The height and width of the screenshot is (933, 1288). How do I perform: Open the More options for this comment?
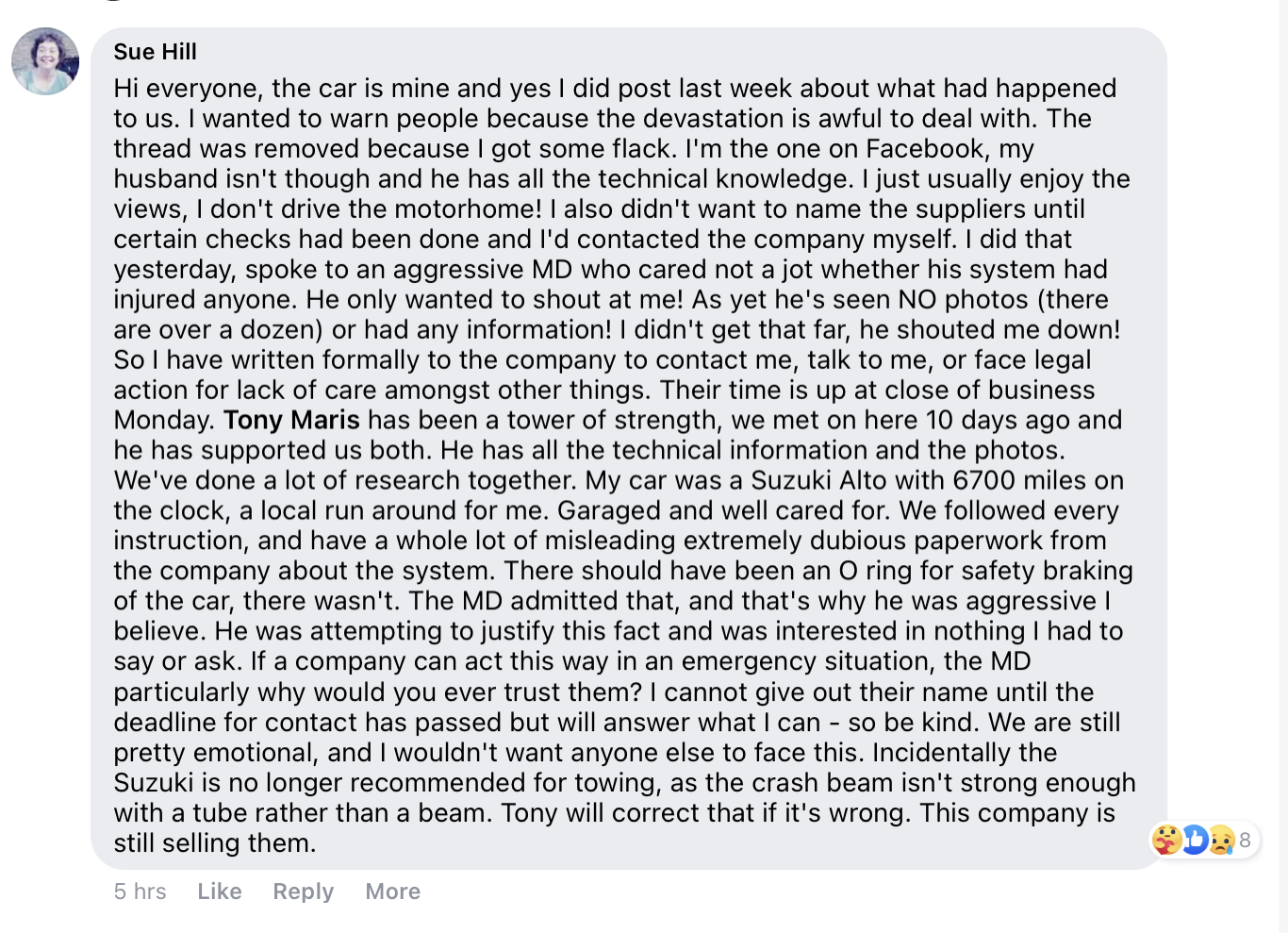pyautogui.click(x=392, y=891)
